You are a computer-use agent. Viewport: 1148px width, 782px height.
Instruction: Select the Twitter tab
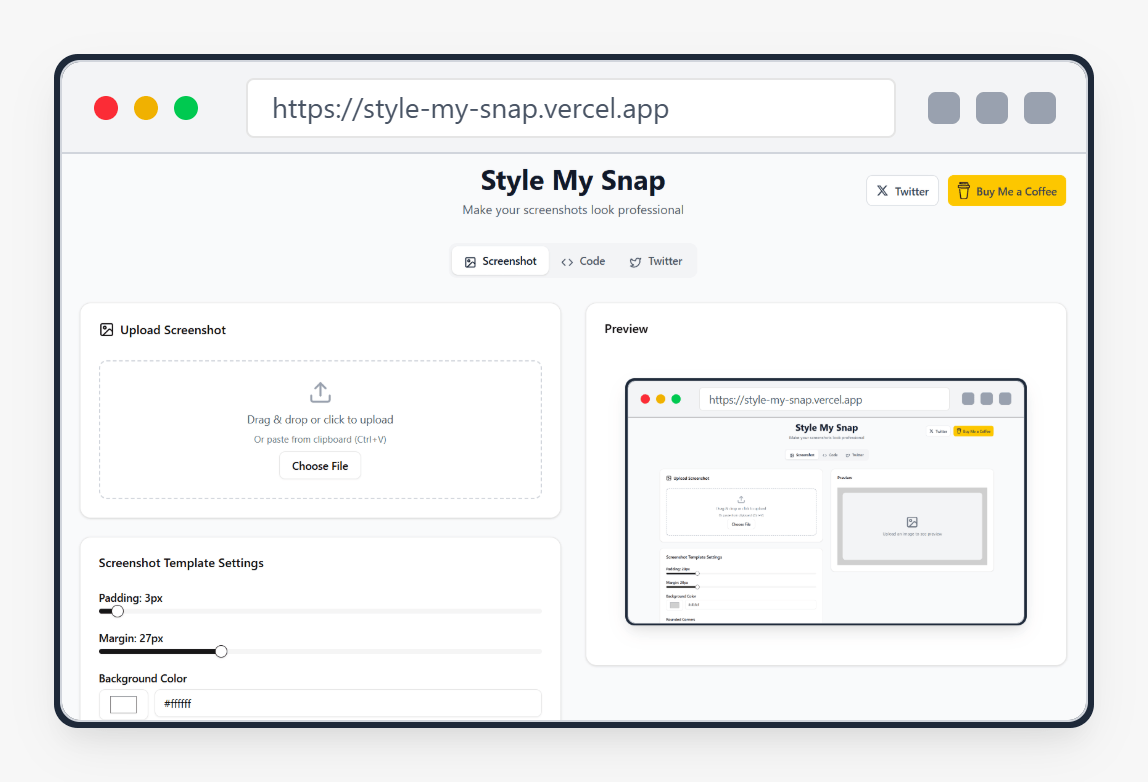coord(656,261)
